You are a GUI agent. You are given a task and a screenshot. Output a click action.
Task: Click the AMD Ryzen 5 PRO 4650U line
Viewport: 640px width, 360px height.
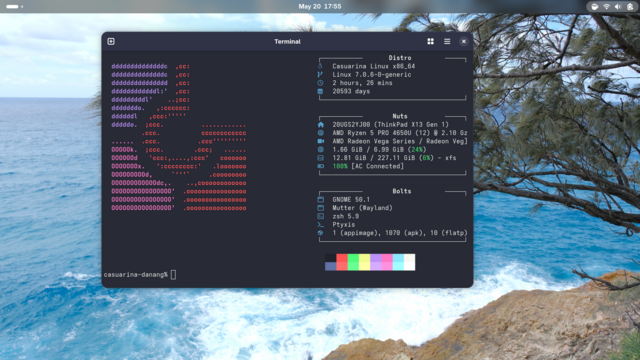pyautogui.click(x=400, y=133)
